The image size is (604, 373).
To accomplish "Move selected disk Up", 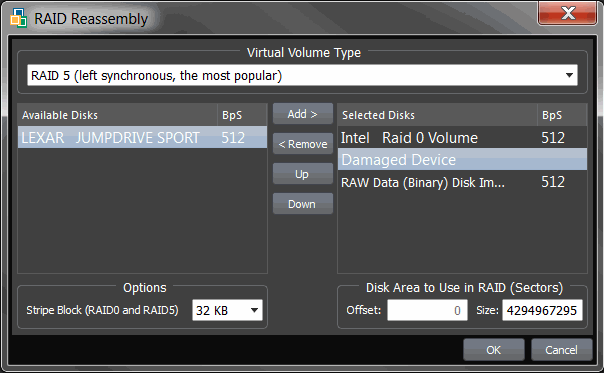I will coord(303,174).
